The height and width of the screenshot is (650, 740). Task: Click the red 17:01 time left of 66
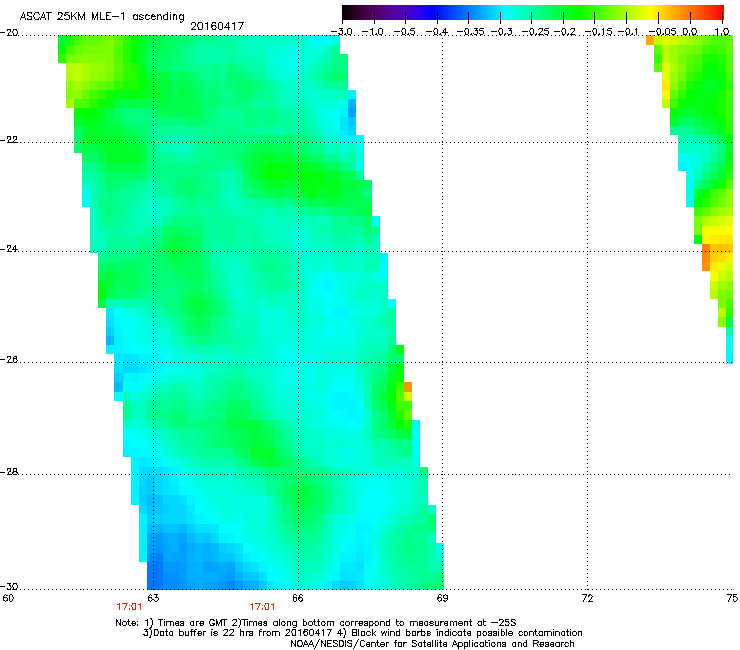(x=262, y=607)
